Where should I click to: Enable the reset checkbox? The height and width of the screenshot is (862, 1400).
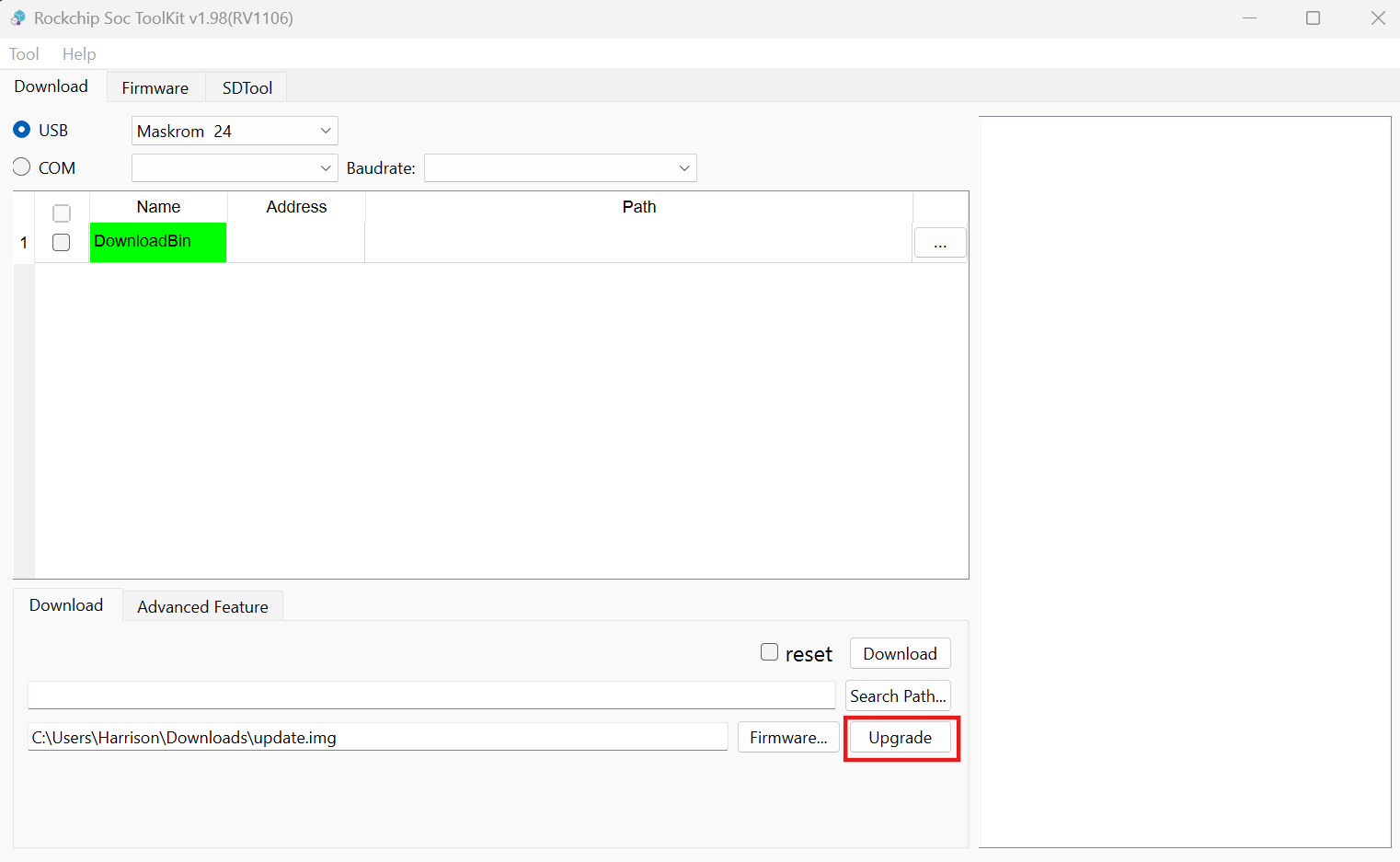(x=770, y=652)
